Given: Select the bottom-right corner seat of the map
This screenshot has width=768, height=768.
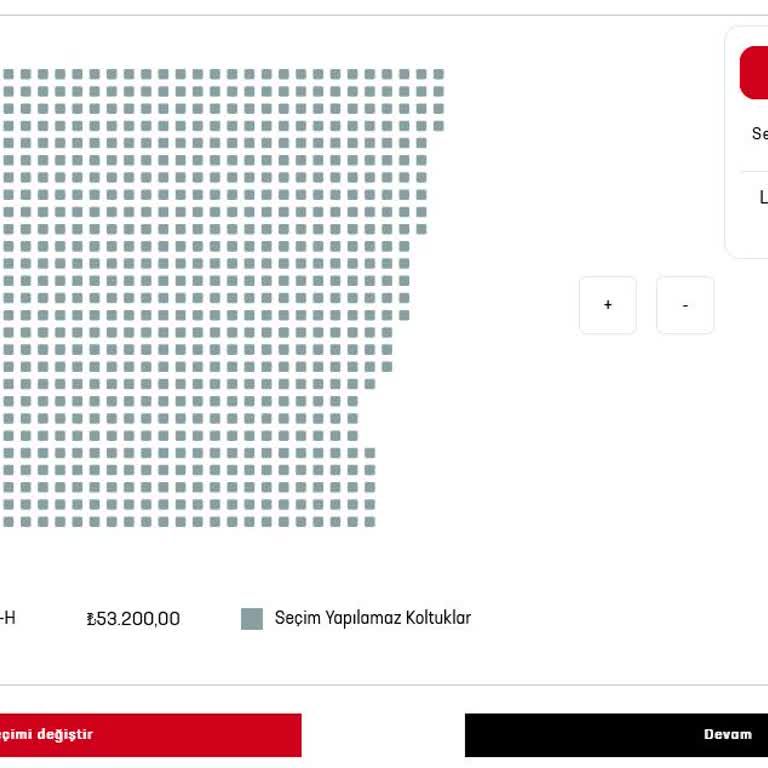Looking at the screenshot, I should 370,522.
